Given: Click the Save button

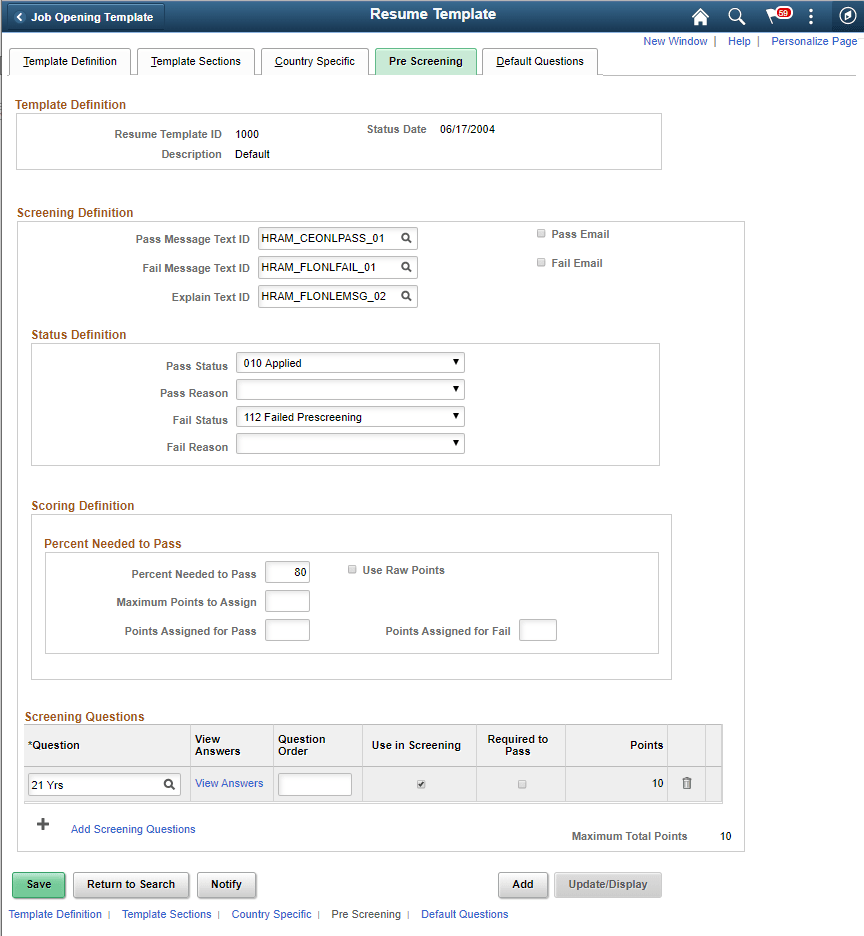Looking at the screenshot, I should pyautogui.click(x=39, y=885).
